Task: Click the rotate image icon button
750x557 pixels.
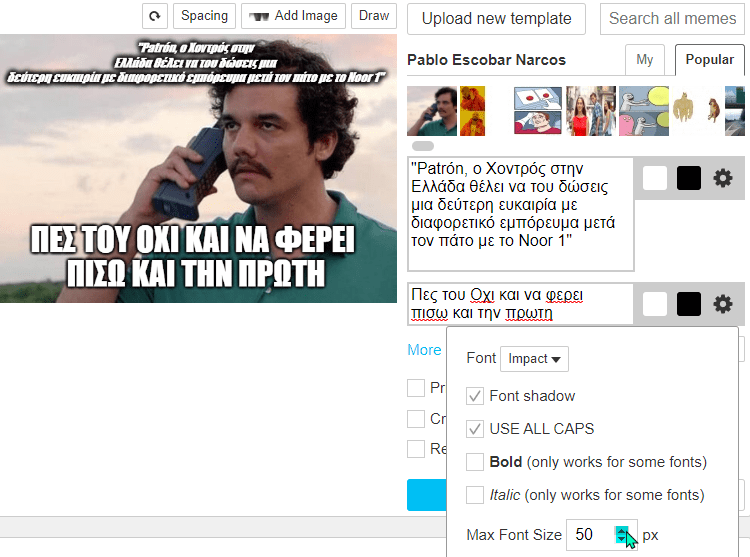Action: pos(154,16)
